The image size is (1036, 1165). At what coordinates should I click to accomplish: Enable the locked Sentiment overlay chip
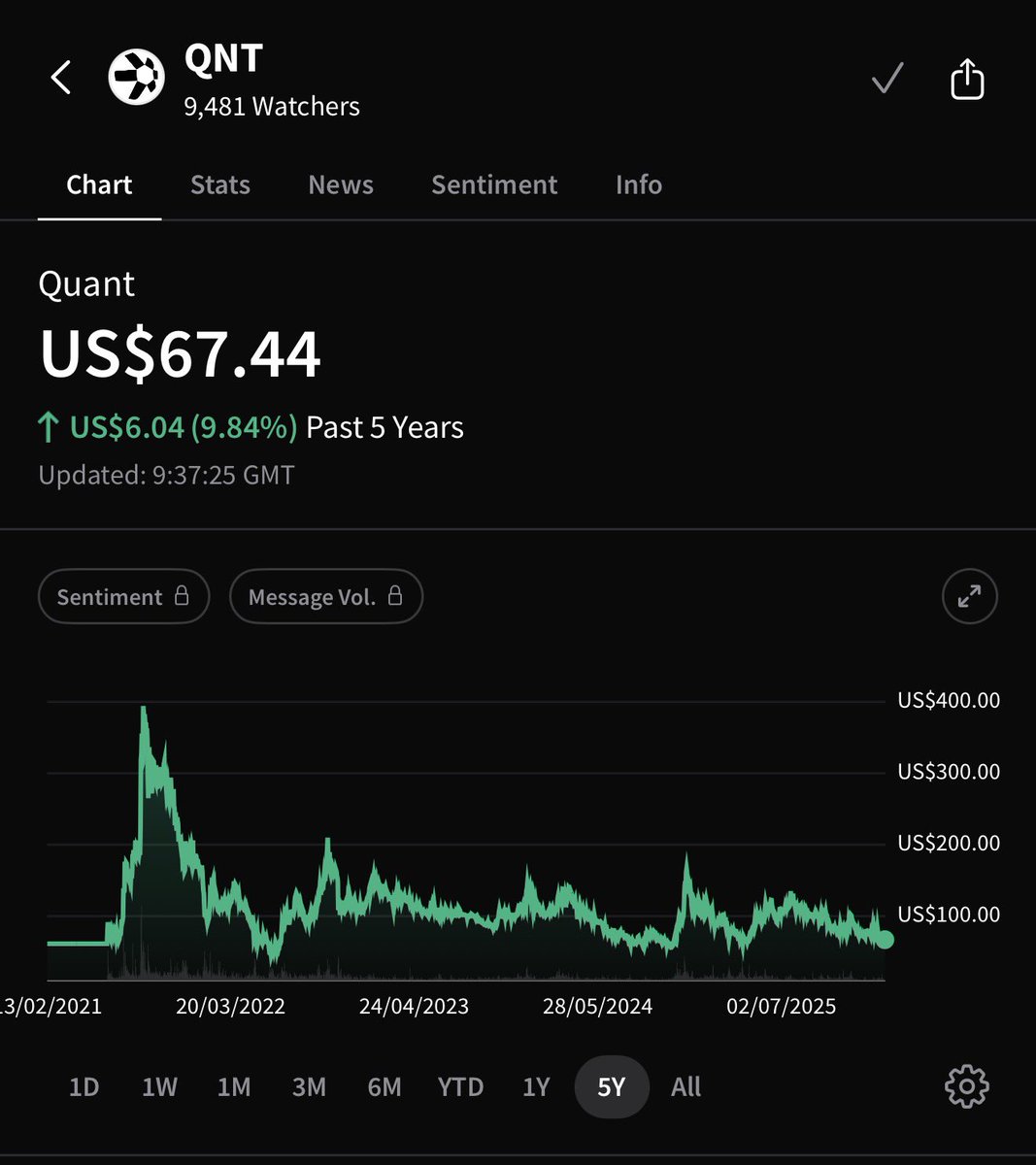(123, 596)
